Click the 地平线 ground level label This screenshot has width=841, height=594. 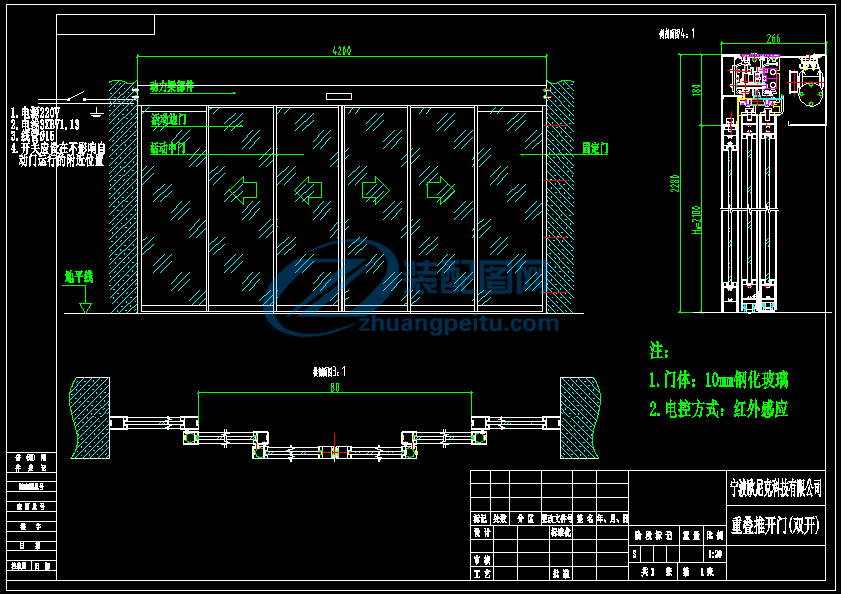point(78,275)
